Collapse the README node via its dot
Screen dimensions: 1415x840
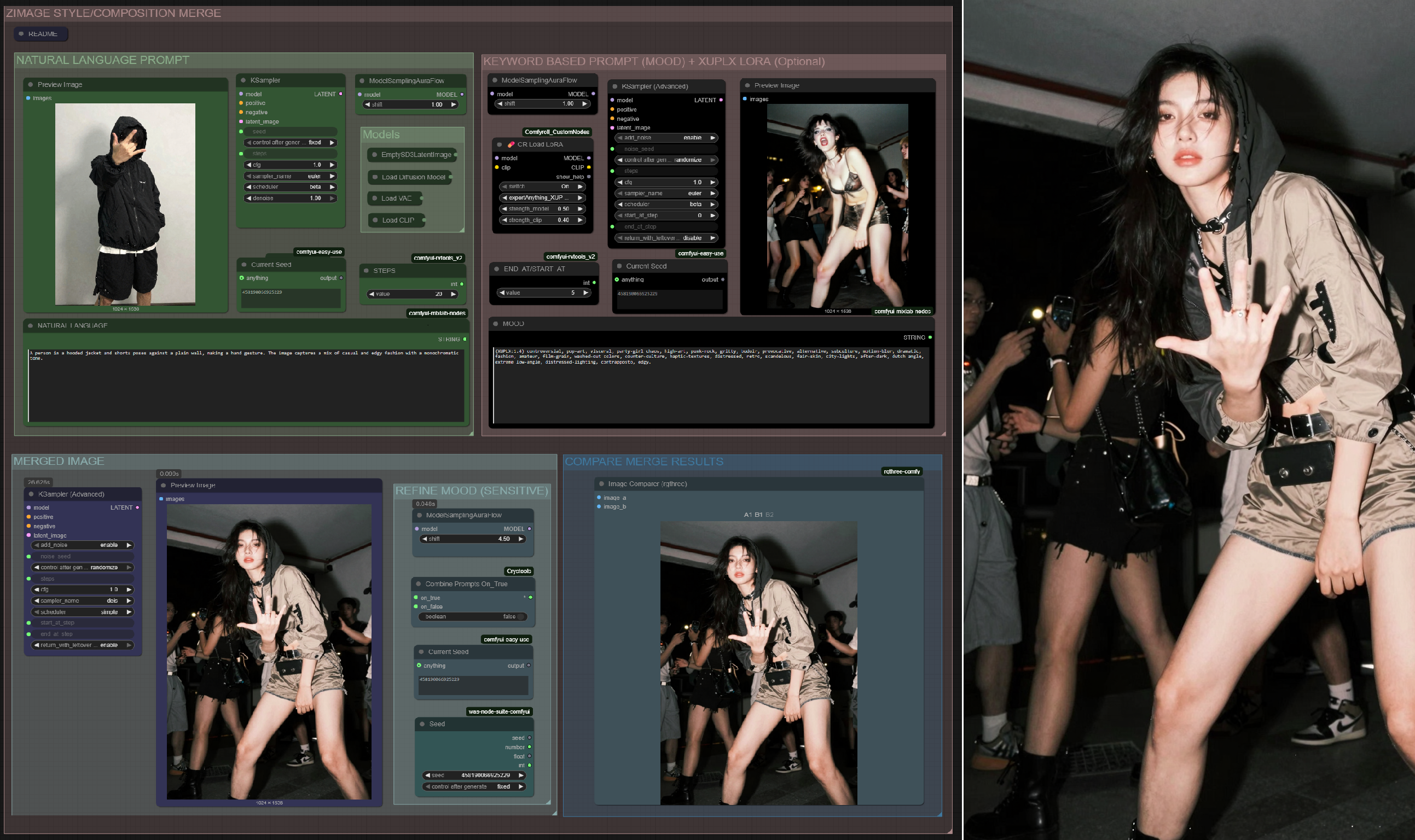point(21,34)
